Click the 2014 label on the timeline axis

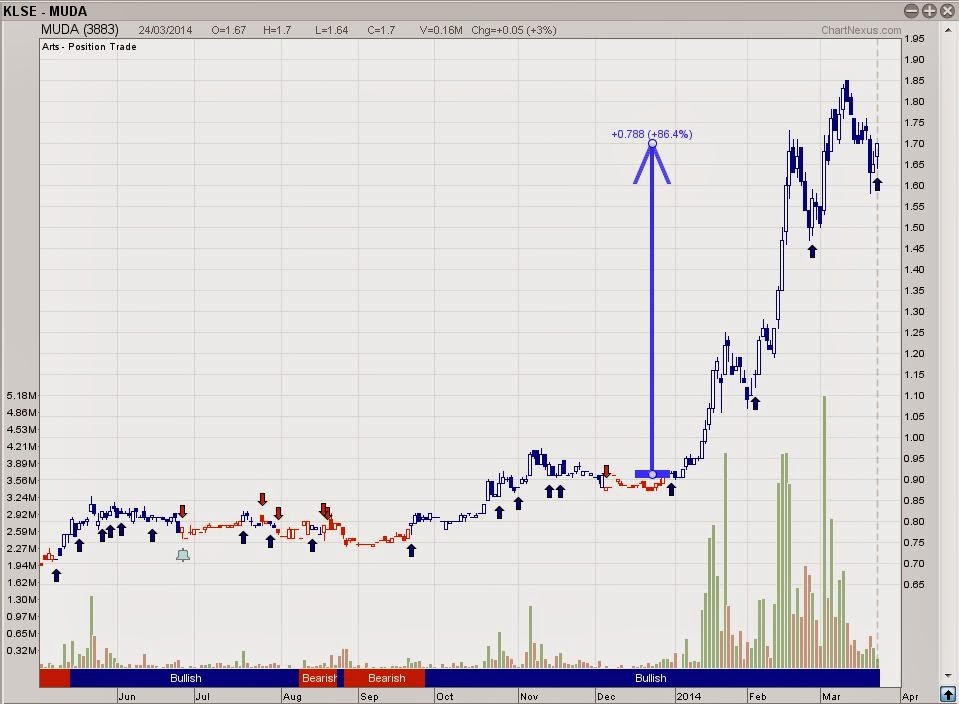690,695
